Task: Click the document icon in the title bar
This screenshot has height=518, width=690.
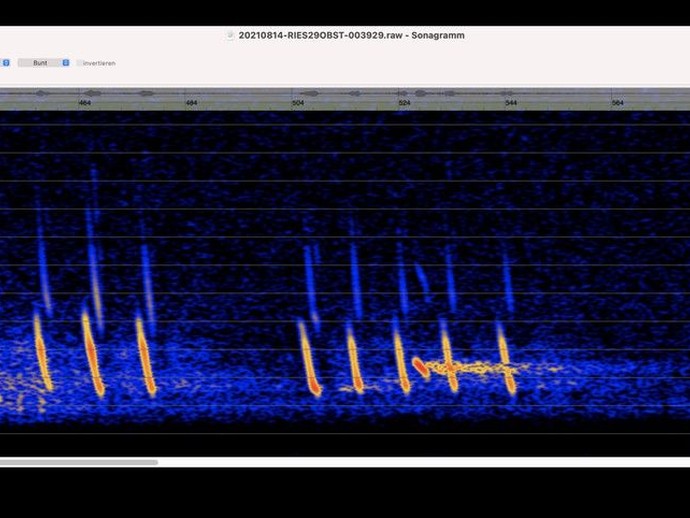Action: (x=230, y=36)
